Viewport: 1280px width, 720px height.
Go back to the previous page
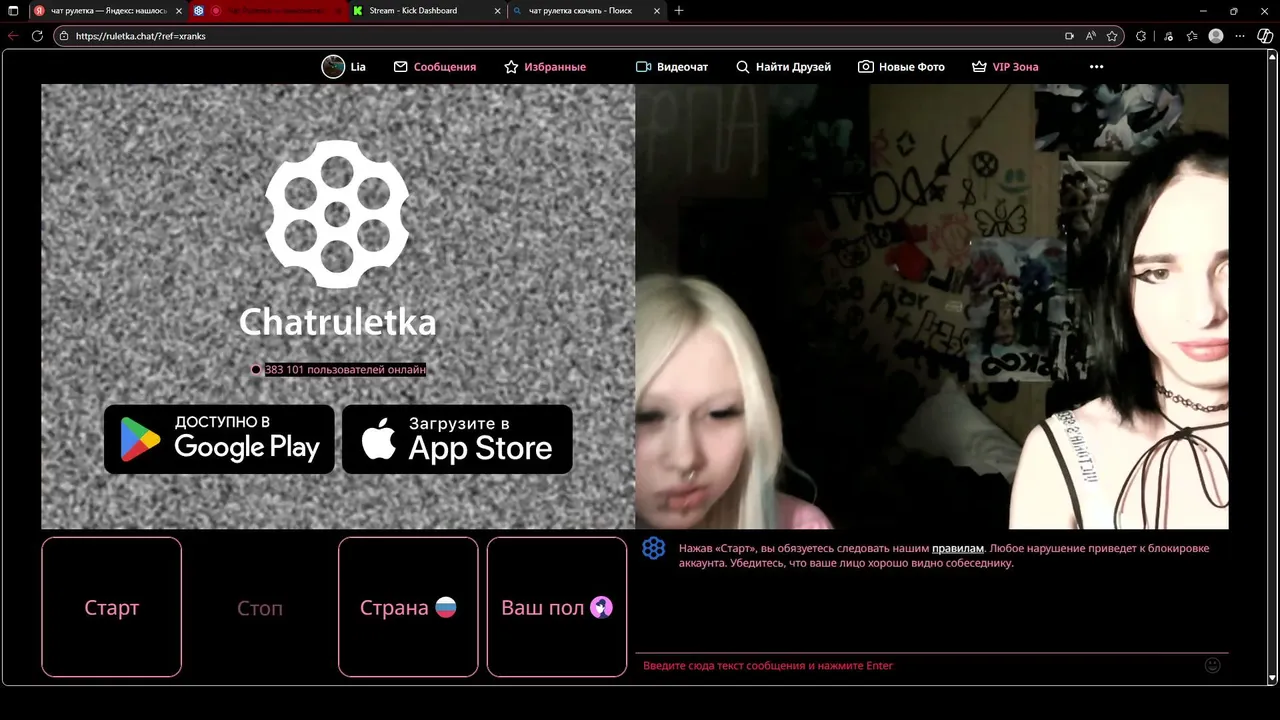tap(13, 36)
